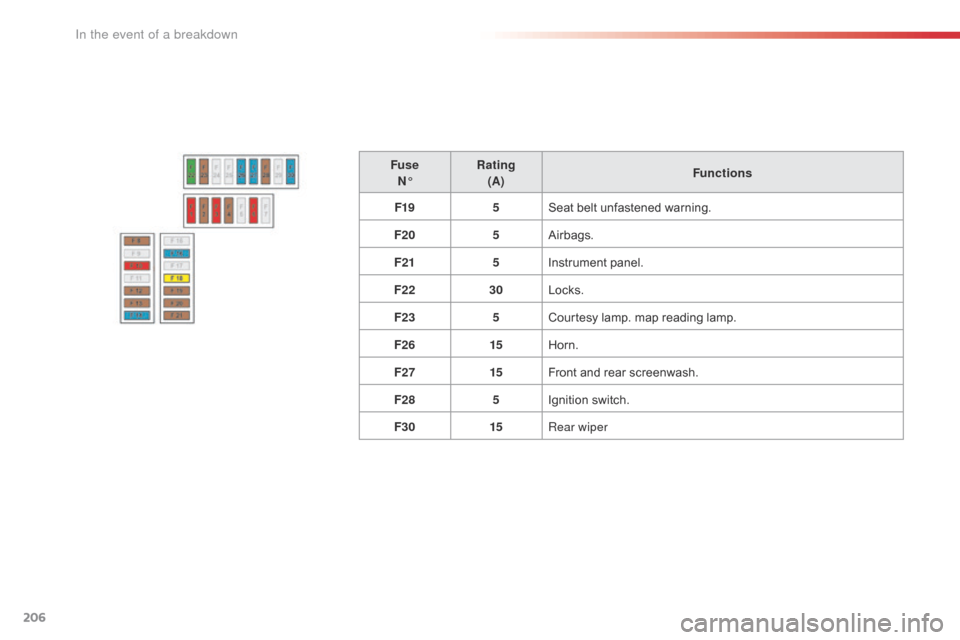Click the brown F8 fuse
960x640 pixels.
pyautogui.click(x=136, y=241)
